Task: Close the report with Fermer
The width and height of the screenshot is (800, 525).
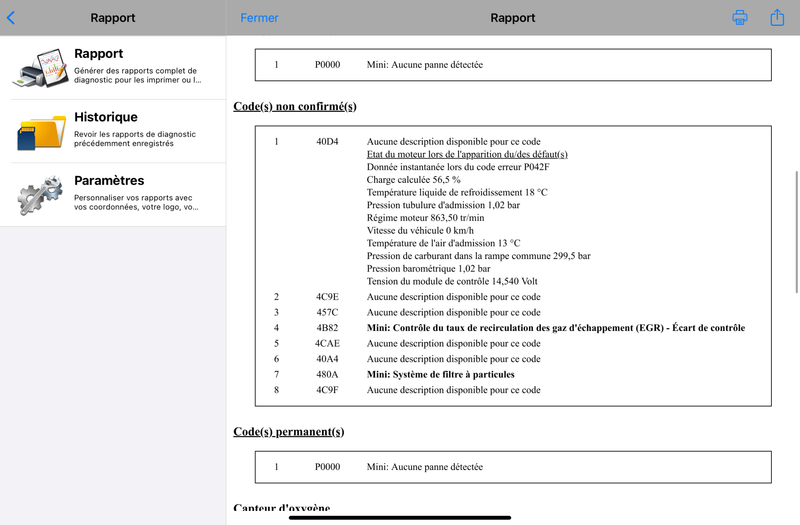Action: click(259, 18)
